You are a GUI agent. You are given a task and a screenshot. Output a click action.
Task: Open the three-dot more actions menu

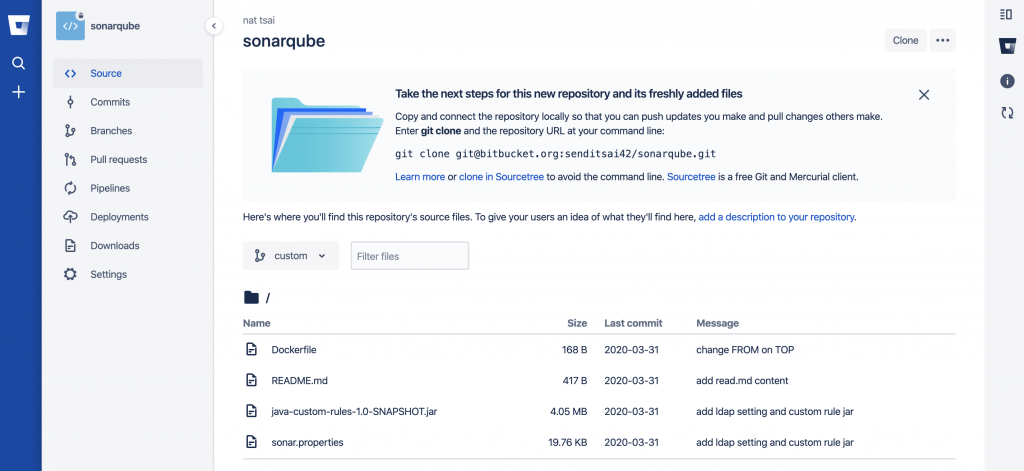pos(942,40)
